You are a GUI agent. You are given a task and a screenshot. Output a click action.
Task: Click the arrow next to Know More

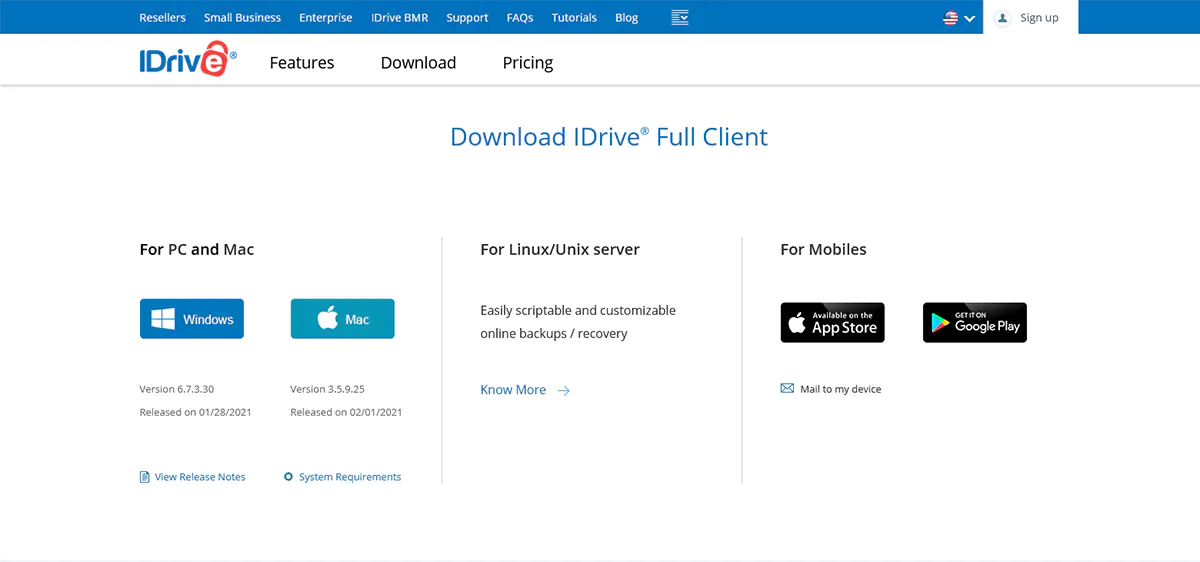click(x=564, y=390)
